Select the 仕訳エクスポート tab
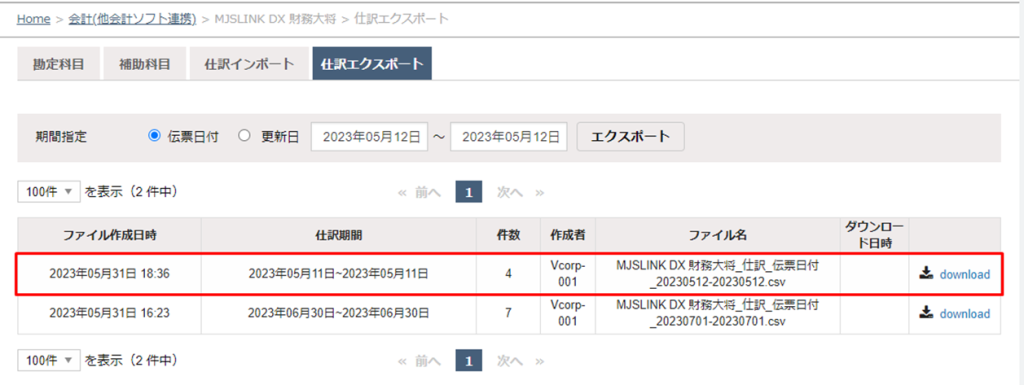Viewport: 1024px width, 385px height. pos(372,64)
